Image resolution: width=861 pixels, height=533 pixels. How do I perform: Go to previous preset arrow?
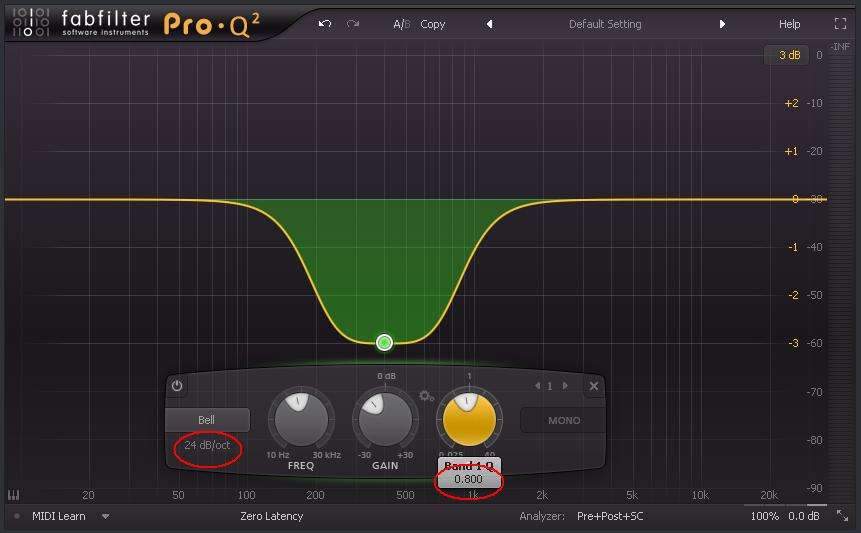[489, 24]
